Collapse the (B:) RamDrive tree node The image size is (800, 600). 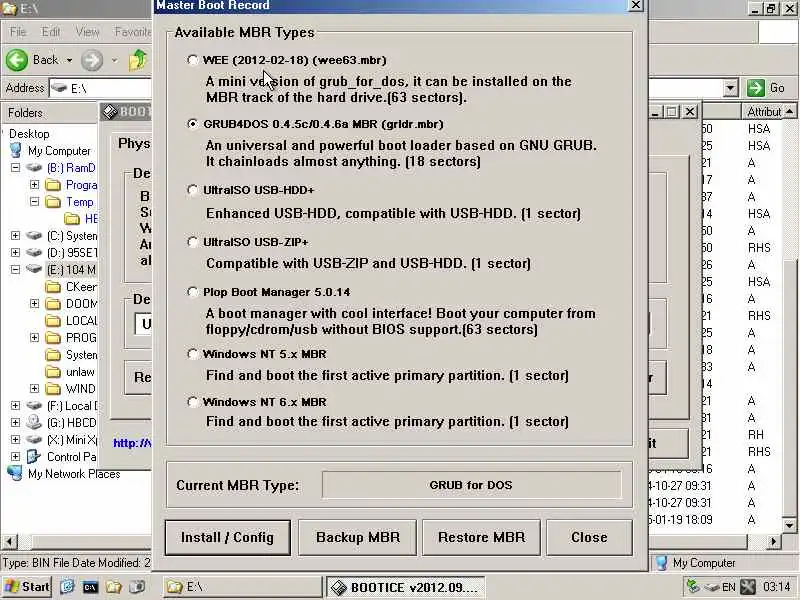(x=15, y=167)
